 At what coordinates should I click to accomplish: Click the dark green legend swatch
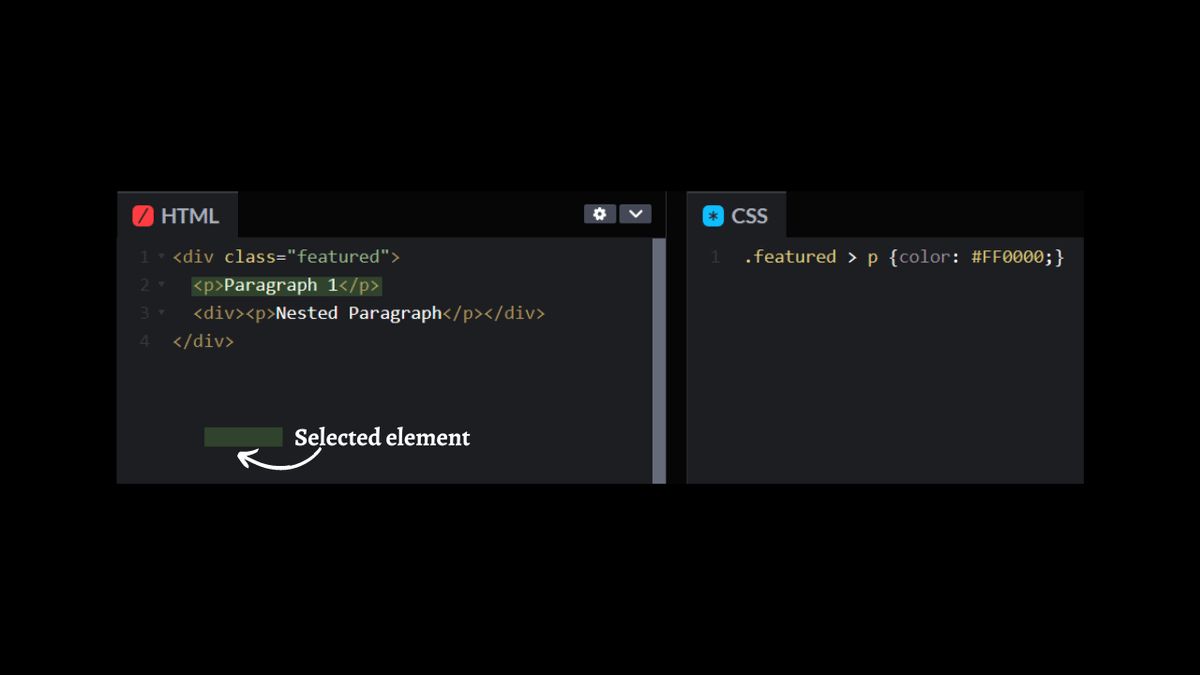click(243, 437)
